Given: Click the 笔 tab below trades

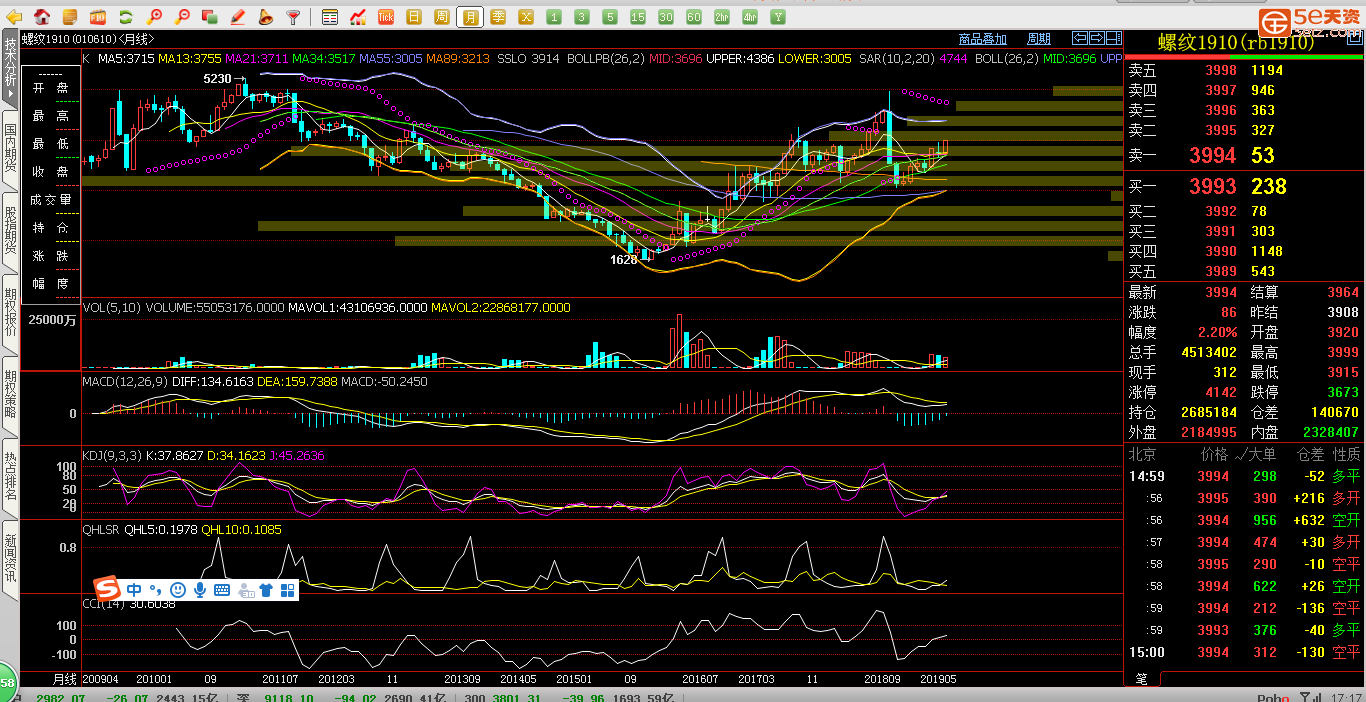Looking at the screenshot, I should point(1141,679).
